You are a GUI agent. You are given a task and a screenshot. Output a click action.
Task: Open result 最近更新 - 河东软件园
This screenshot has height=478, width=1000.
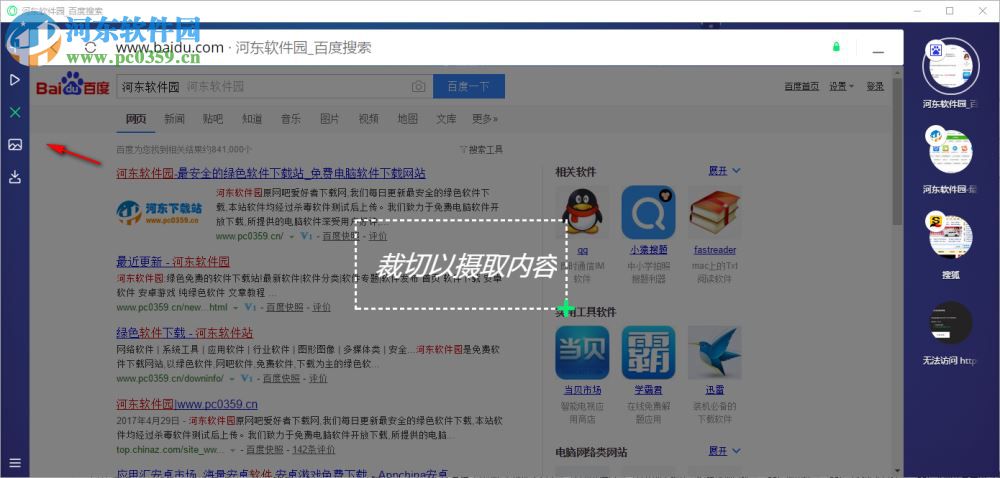(173, 262)
